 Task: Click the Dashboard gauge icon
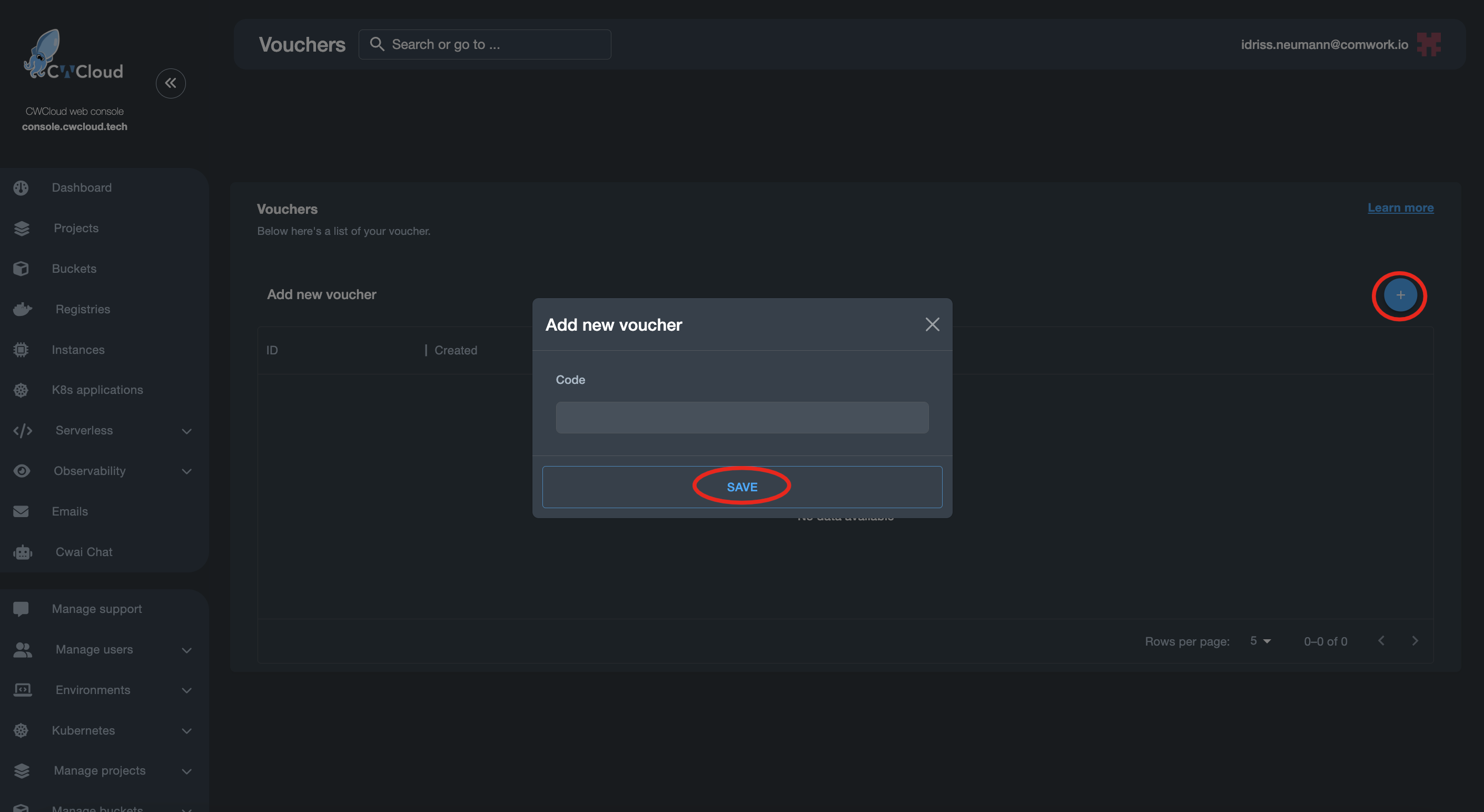[21, 188]
